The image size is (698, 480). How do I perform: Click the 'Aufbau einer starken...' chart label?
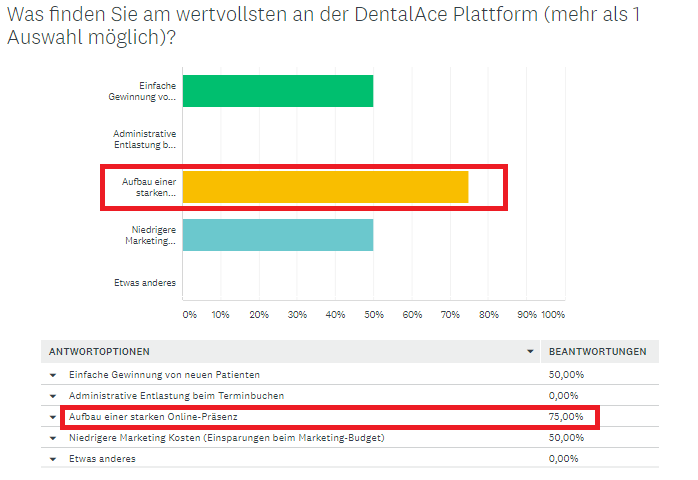[x=149, y=187]
